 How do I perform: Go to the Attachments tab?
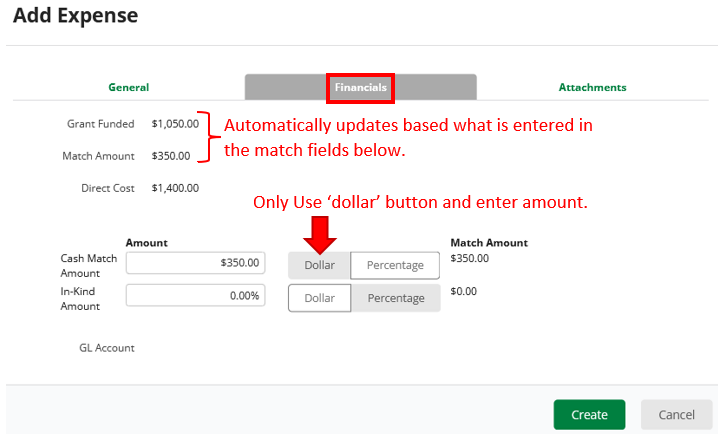point(592,87)
